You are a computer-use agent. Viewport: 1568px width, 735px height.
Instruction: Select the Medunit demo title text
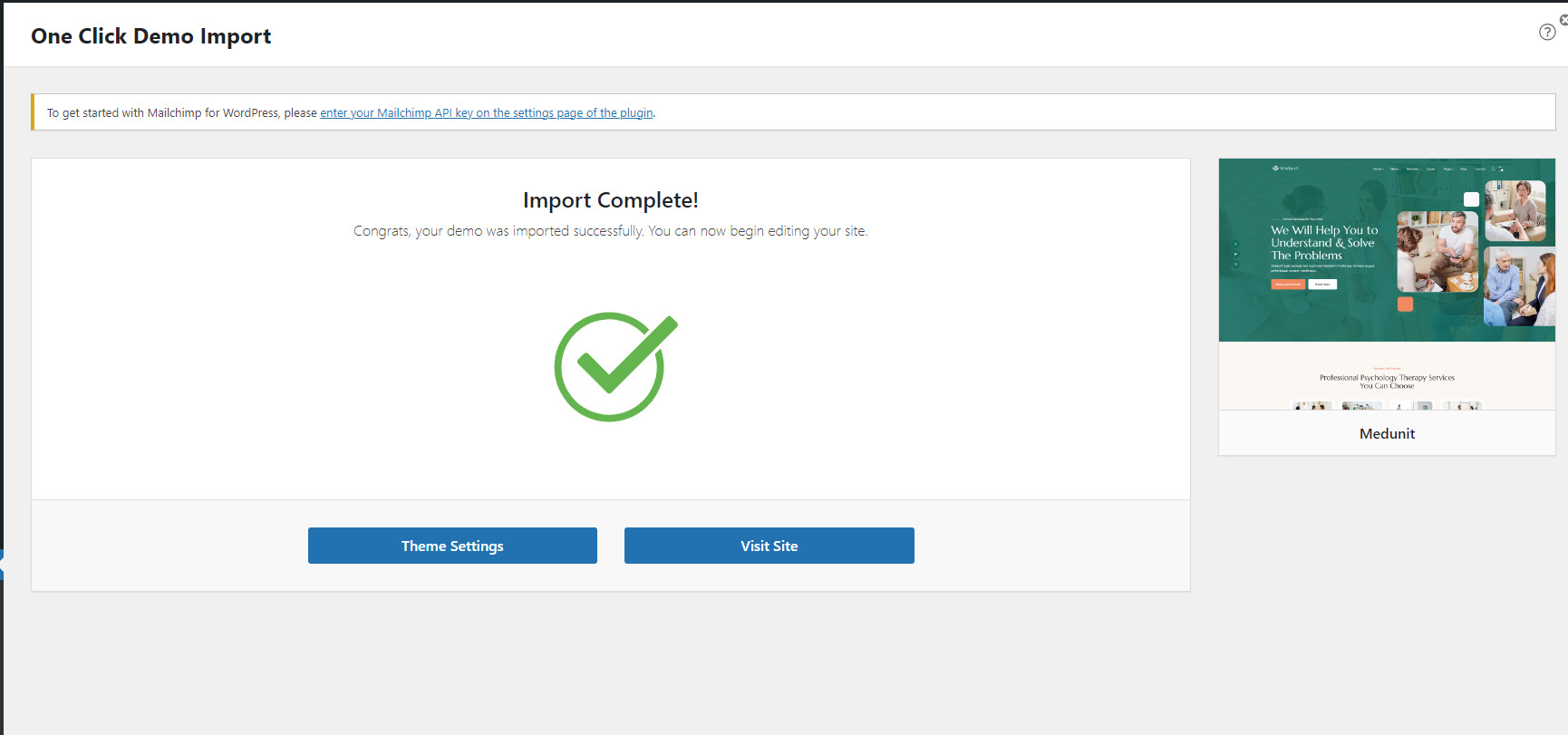pyautogui.click(x=1387, y=433)
